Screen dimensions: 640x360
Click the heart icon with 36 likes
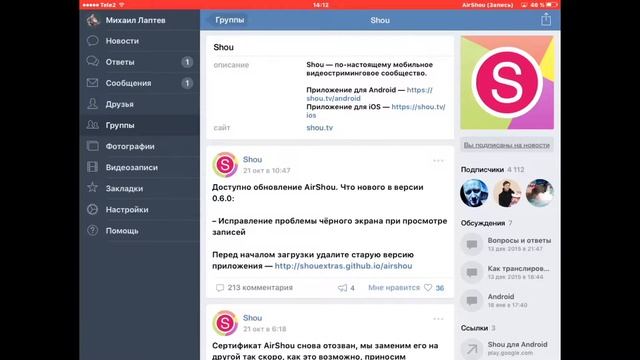428,287
